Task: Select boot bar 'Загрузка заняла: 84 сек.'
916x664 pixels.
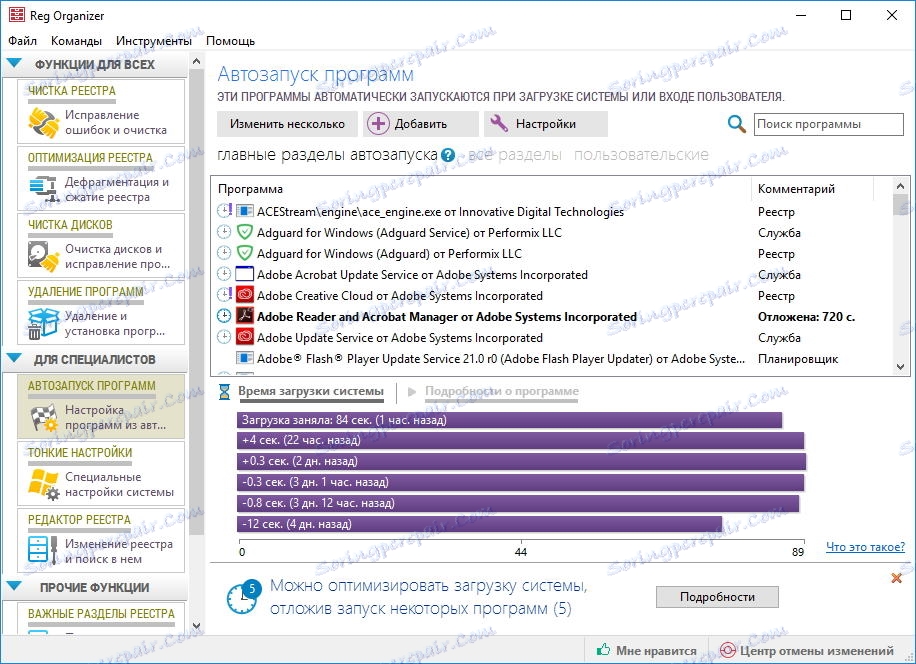Action: (x=509, y=420)
